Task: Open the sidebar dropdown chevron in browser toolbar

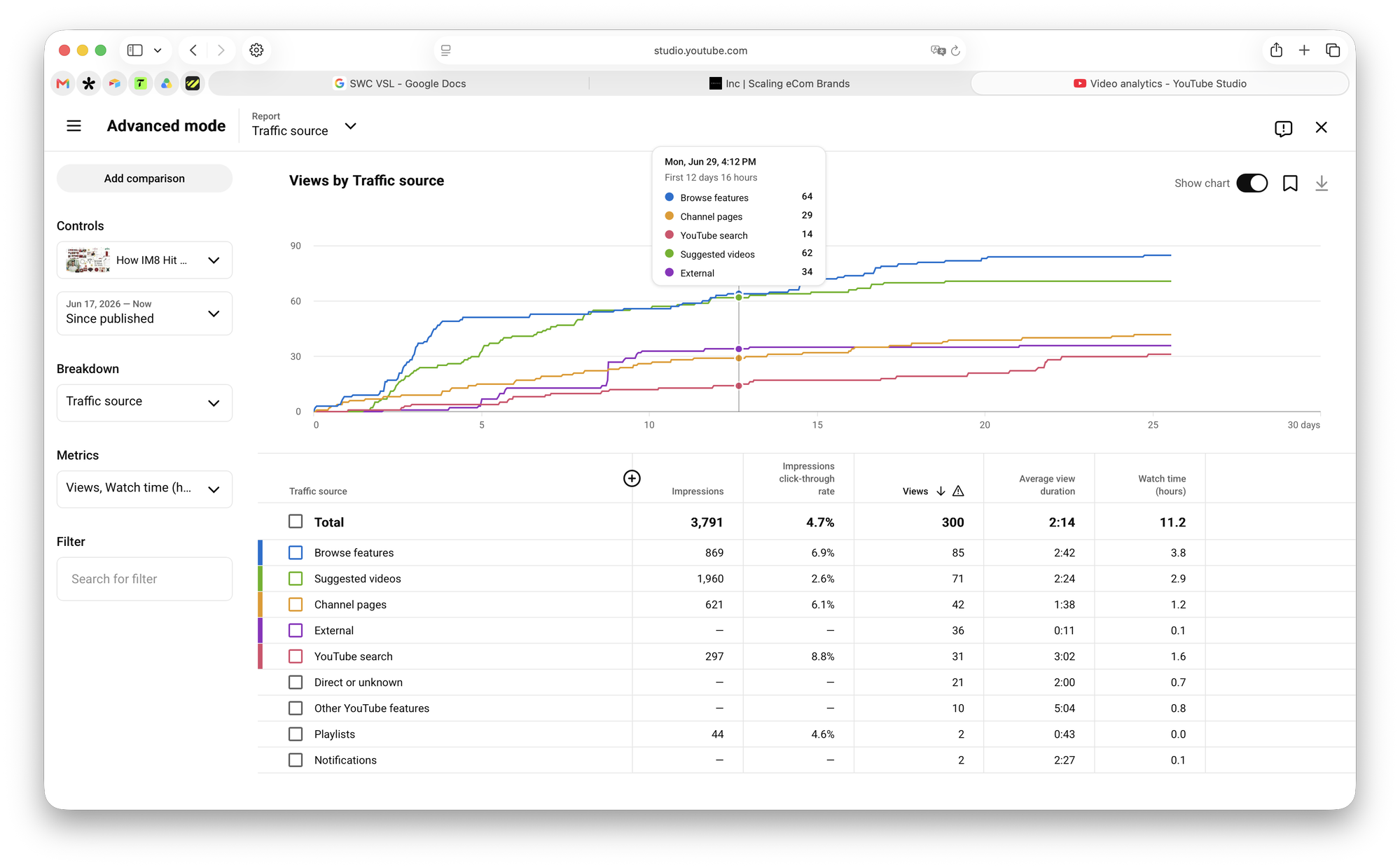Action: click(158, 50)
